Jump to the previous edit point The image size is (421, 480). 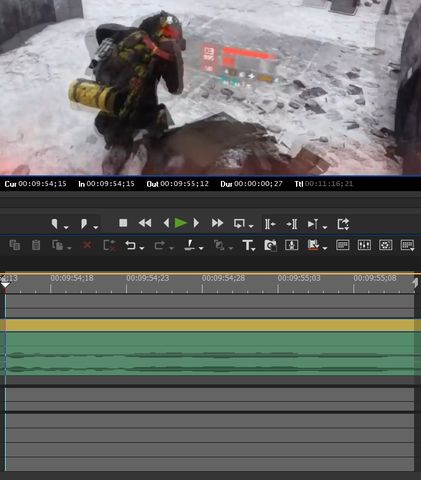270,224
